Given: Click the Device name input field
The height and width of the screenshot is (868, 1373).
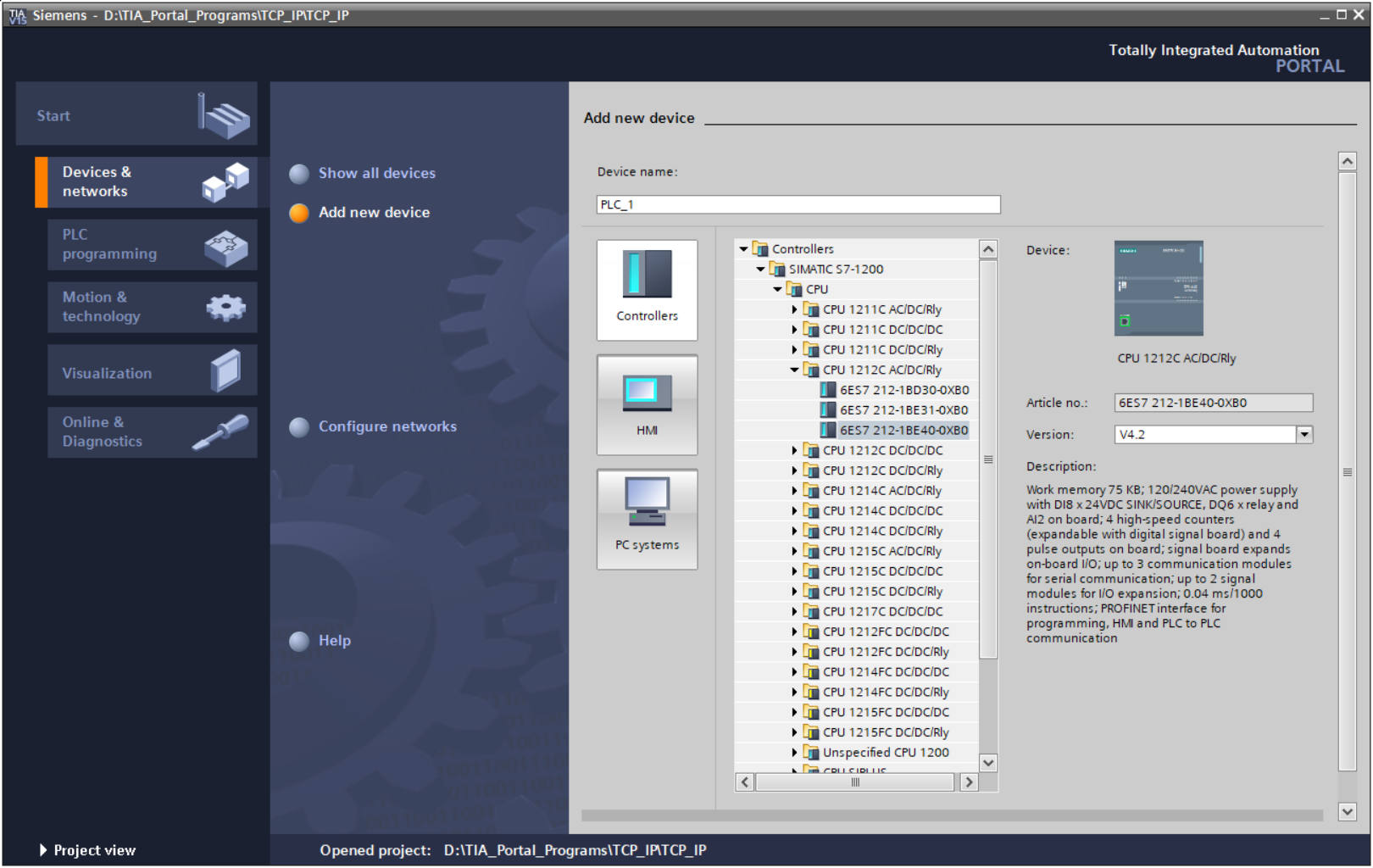Looking at the screenshot, I should (798, 205).
